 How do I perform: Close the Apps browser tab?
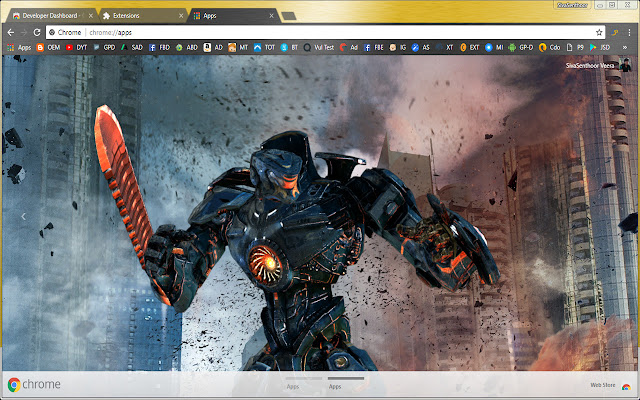coord(271,16)
